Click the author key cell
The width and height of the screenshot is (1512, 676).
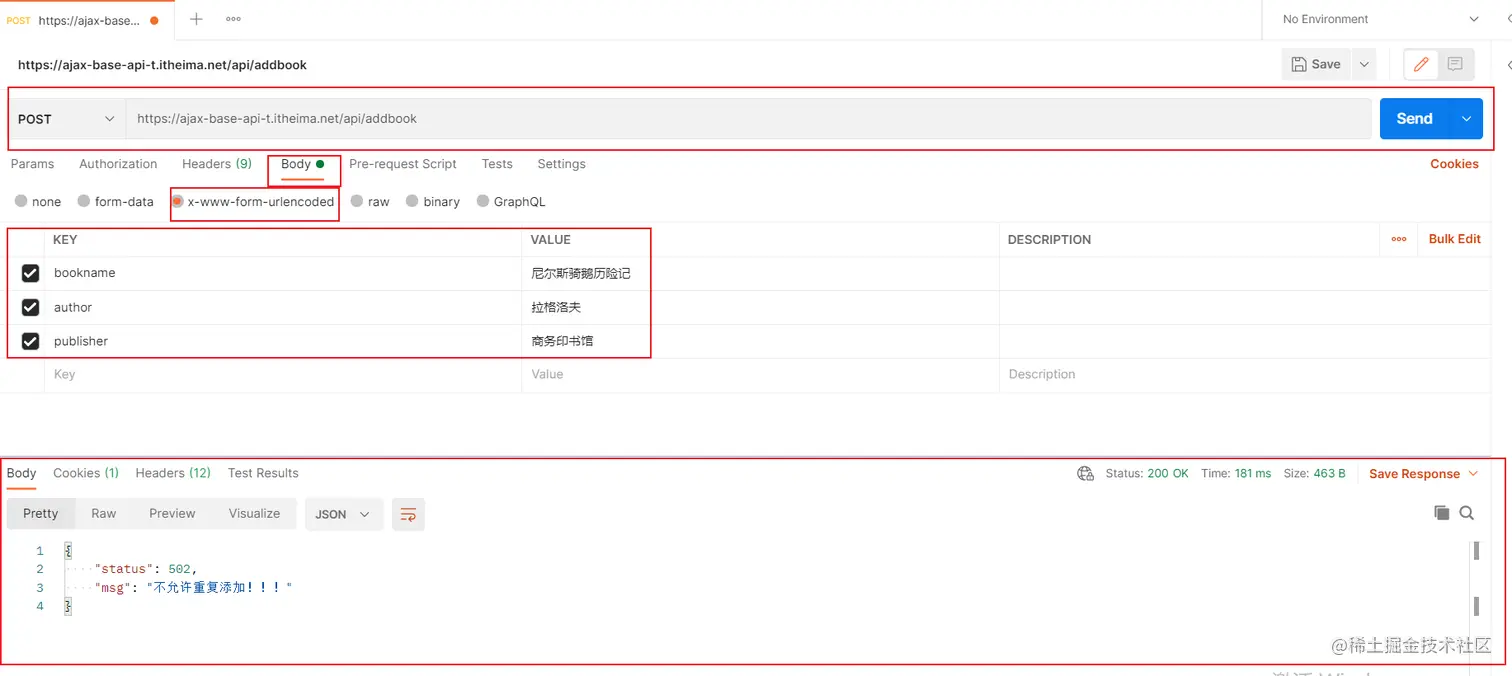point(283,307)
